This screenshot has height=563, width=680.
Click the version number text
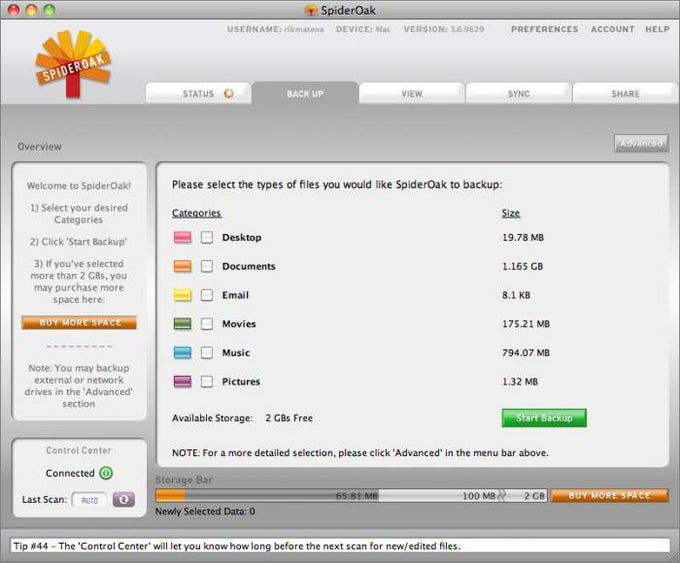click(x=467, y=29)
